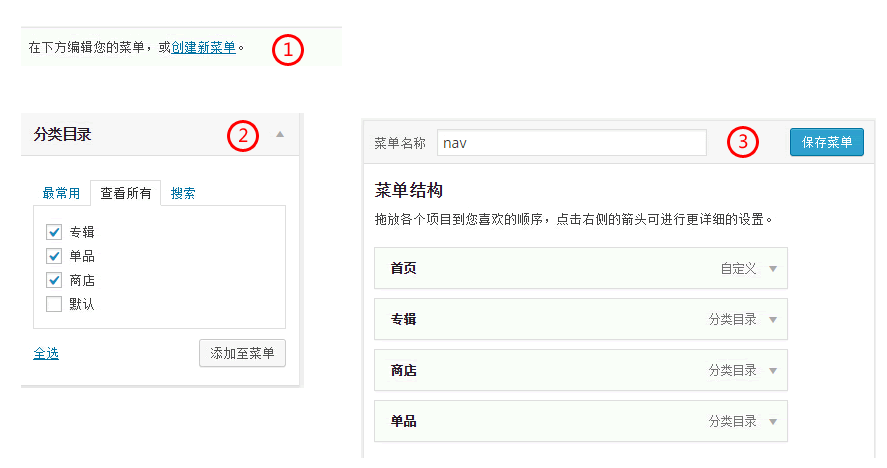The height and width of the screenshot is (468, 887).
Task: Open the 搜索 tab
Action: [183, 194]
